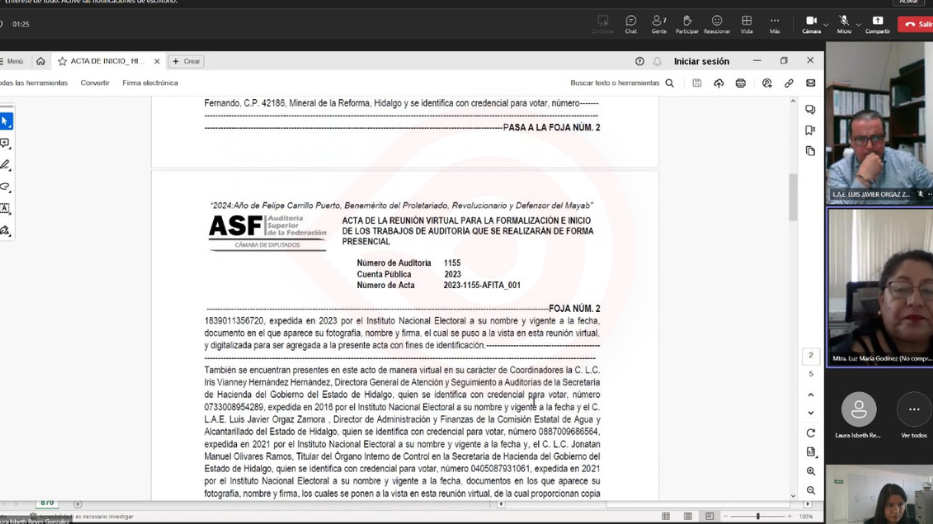Click the print icon in Acrobat toolbar

click(740, 83)
